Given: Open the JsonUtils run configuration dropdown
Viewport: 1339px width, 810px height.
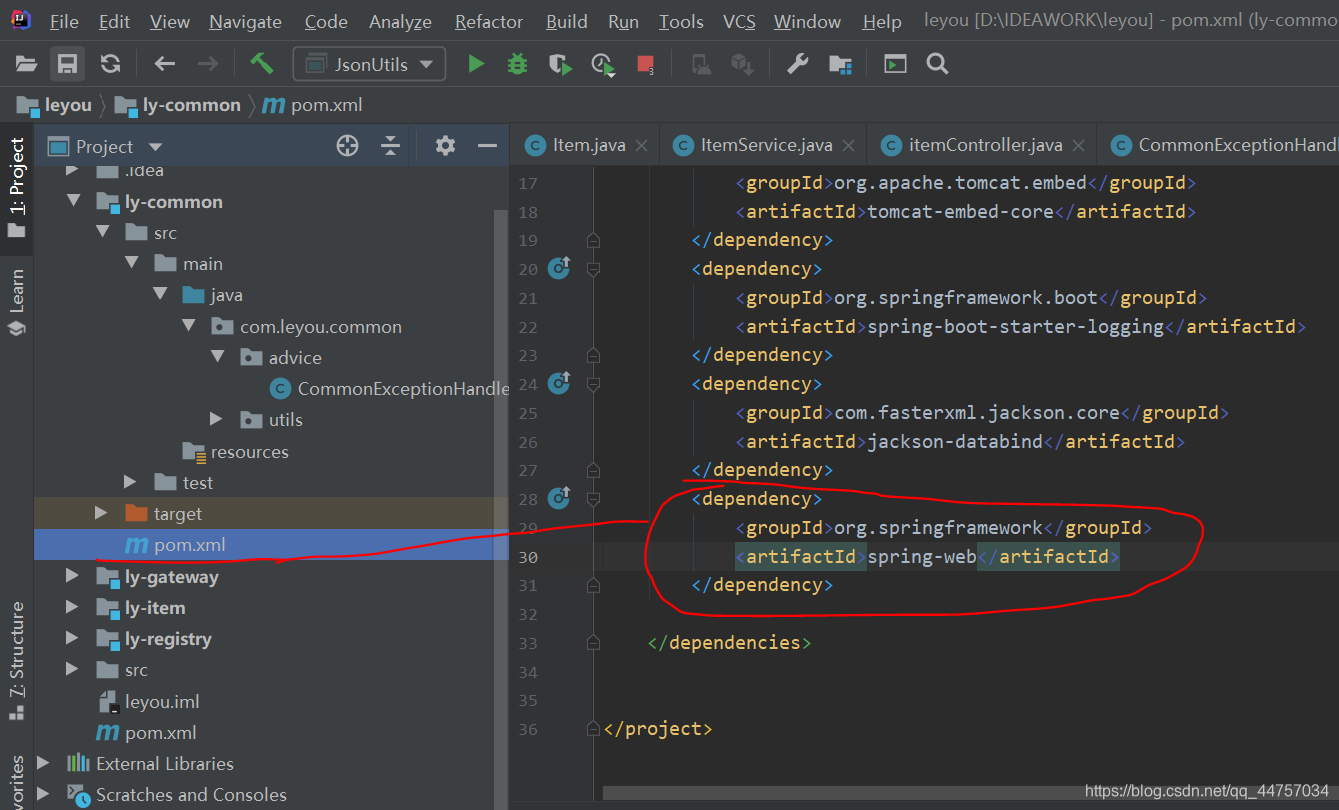Looking at the screenshot, I should pos(369,64).
